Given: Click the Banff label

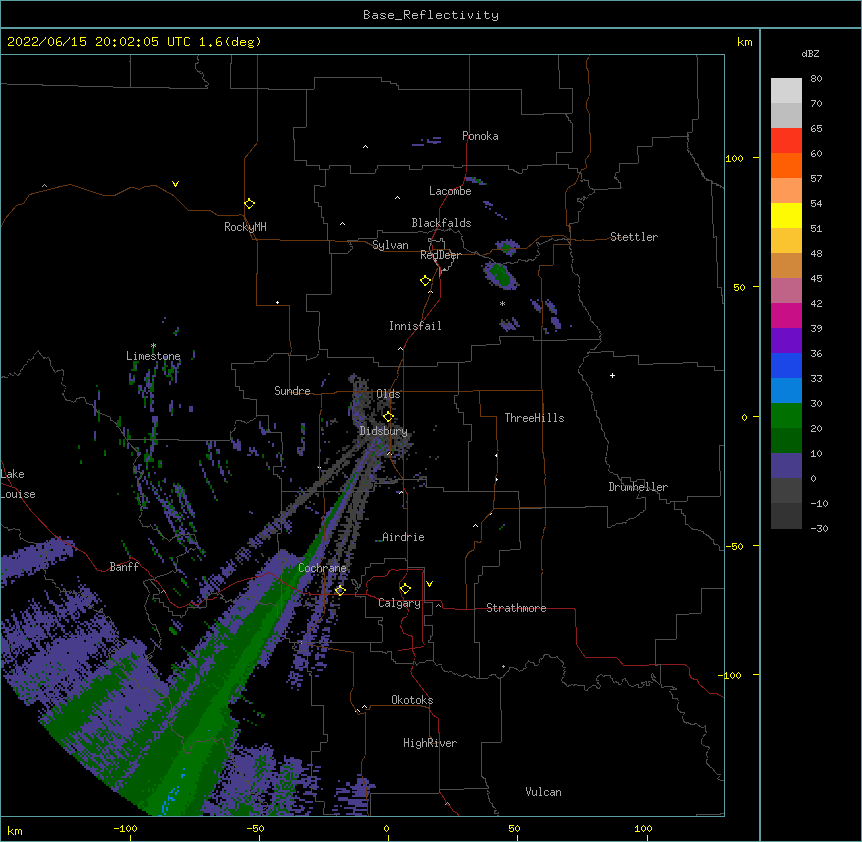Looking at the screenshot, I should pyautogui.click(x=124, y=567).
